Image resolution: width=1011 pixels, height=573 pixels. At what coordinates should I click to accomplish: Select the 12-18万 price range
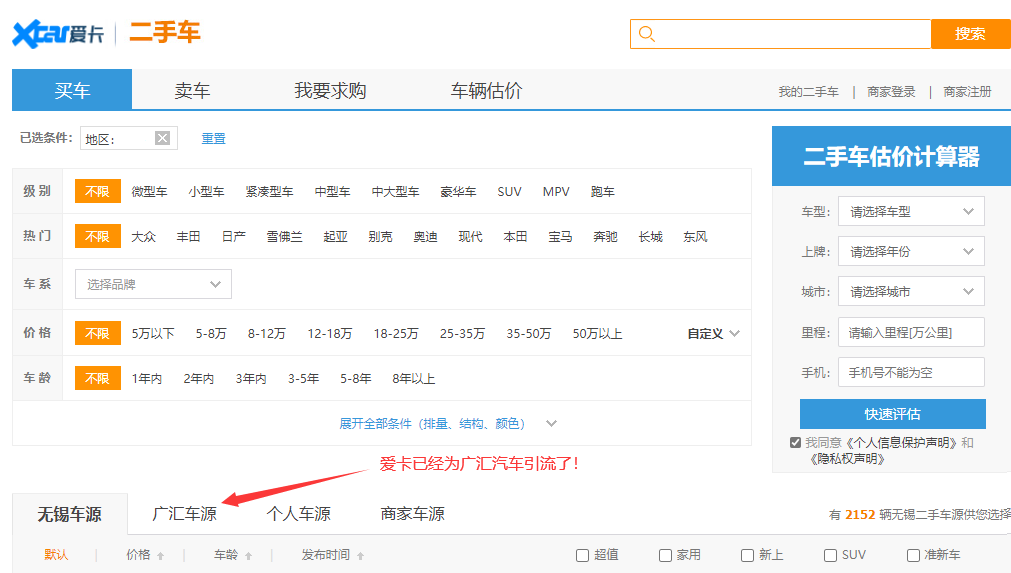coord(329,333)
